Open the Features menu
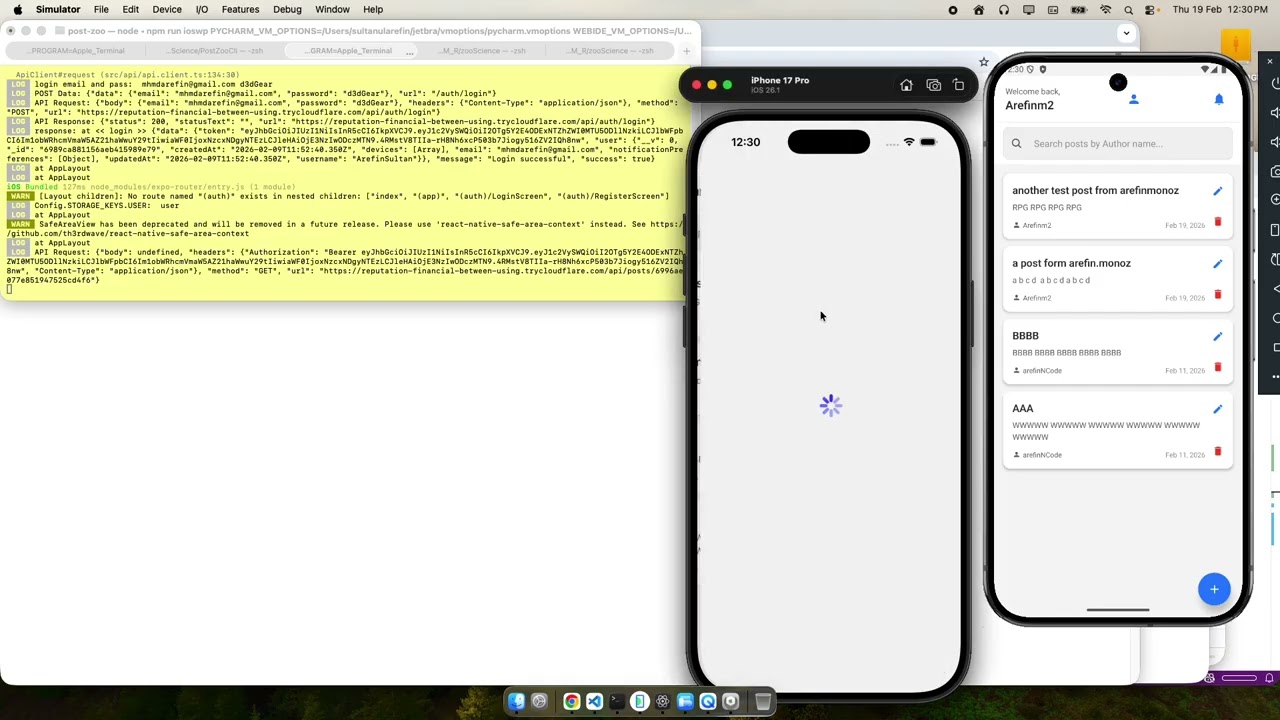This screenshot has height=720, width=1280. (x=240, y=9)
